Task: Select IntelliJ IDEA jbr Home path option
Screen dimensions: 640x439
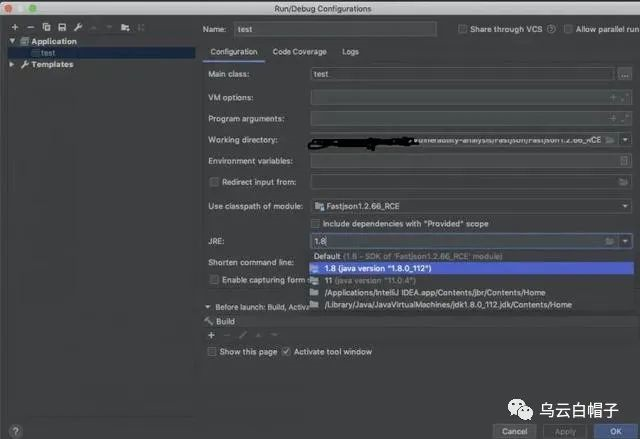Action: click(471, 293)
